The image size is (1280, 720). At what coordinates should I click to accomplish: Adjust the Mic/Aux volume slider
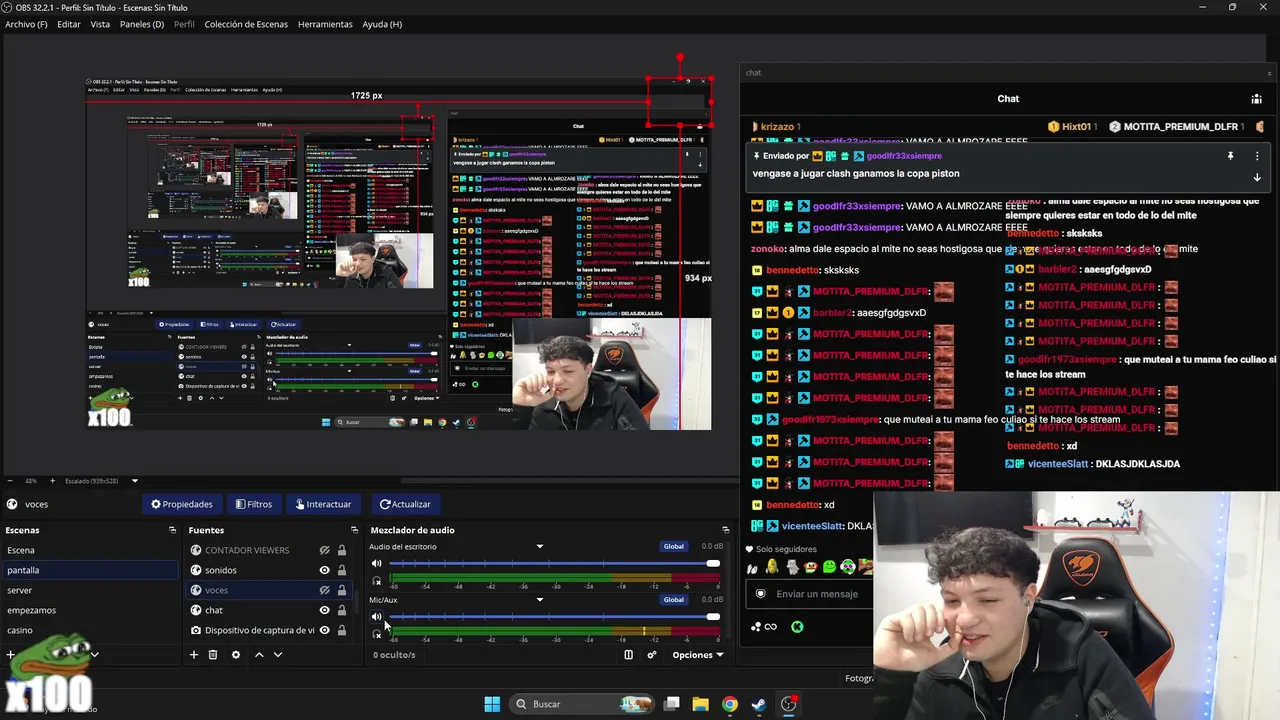(x=555, y=617)
